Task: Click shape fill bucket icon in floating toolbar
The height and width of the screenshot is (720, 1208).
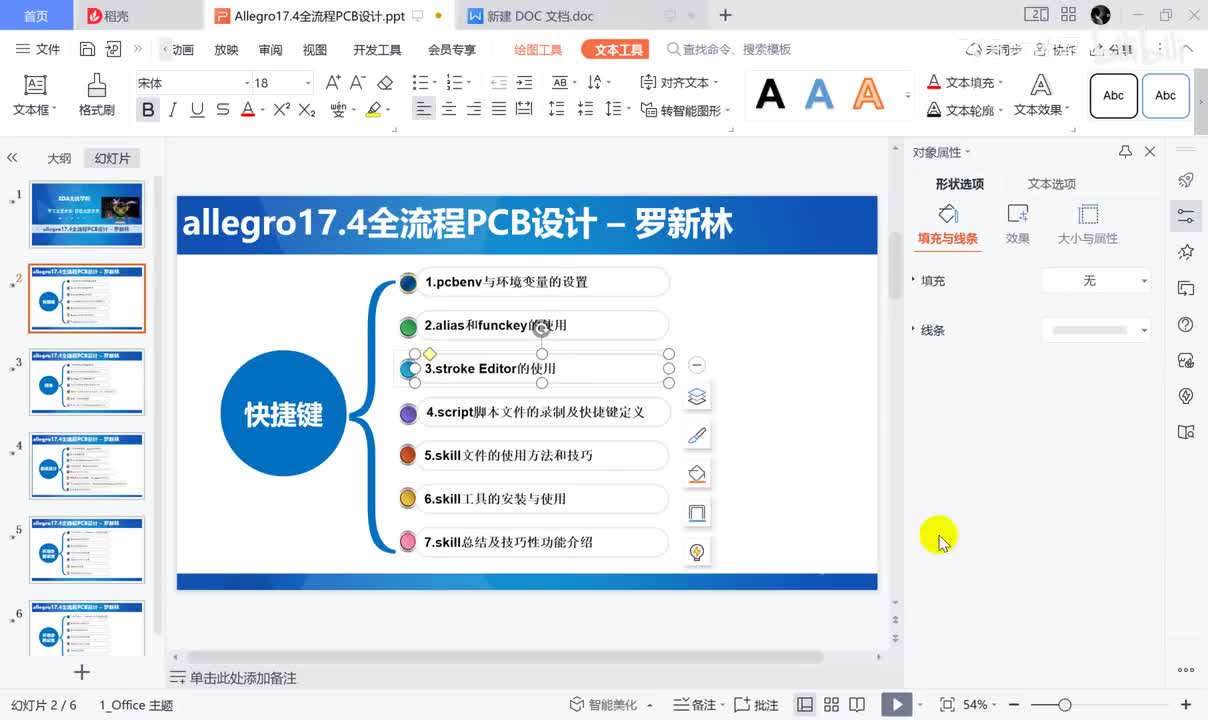Action: click(x=698, y=474)
